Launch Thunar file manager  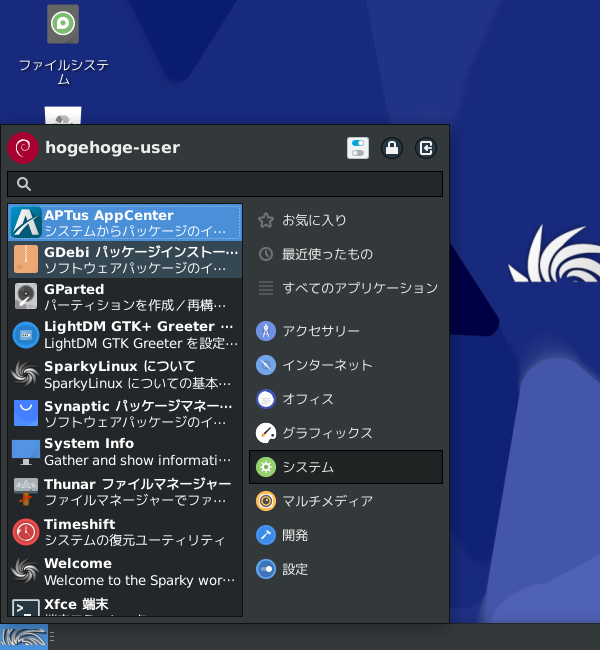[125, 492]
